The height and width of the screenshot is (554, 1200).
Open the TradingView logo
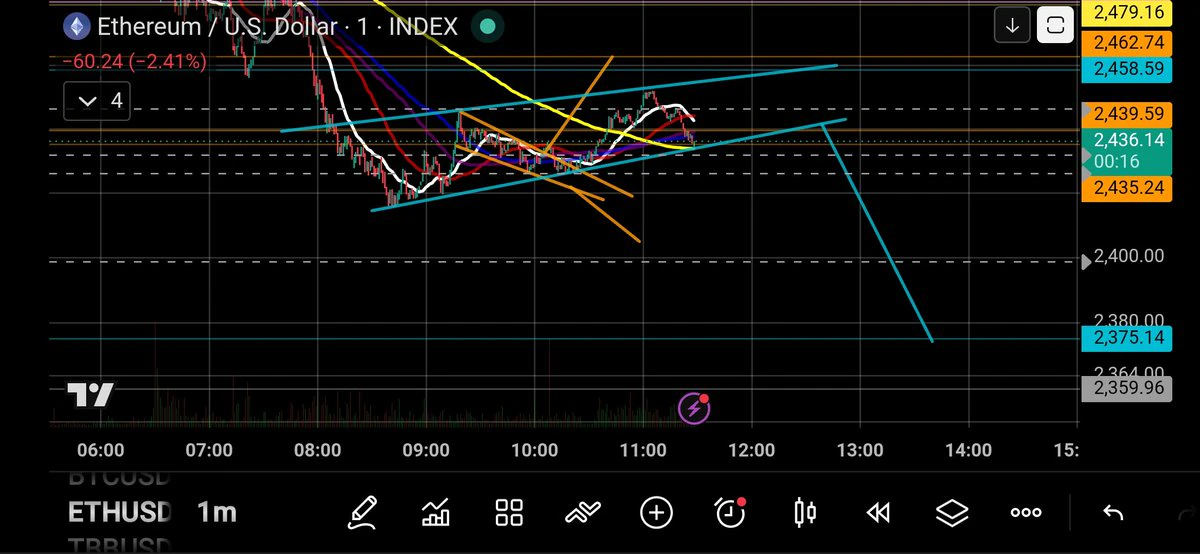(90, 394)
